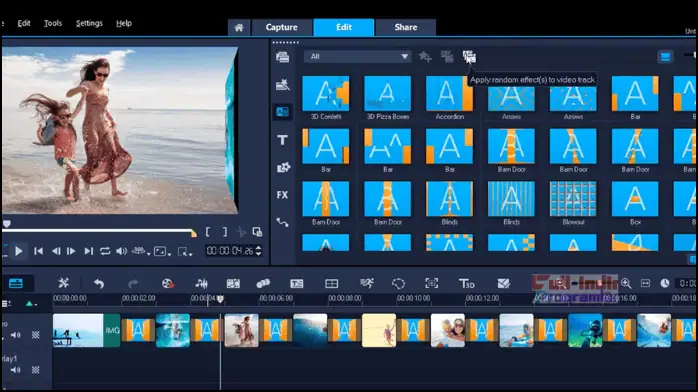Open the Title library (T icon)
Viewport: 698px width, 392px height.
[282, 140]
